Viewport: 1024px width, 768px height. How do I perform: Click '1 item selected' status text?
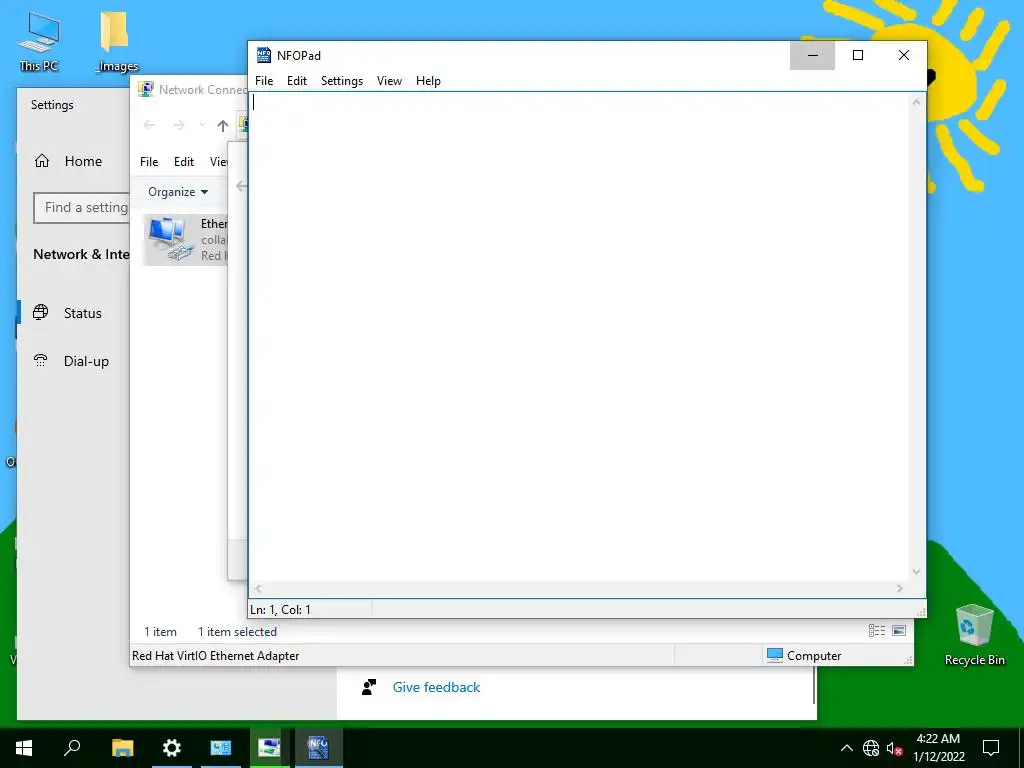pos(237,632)
